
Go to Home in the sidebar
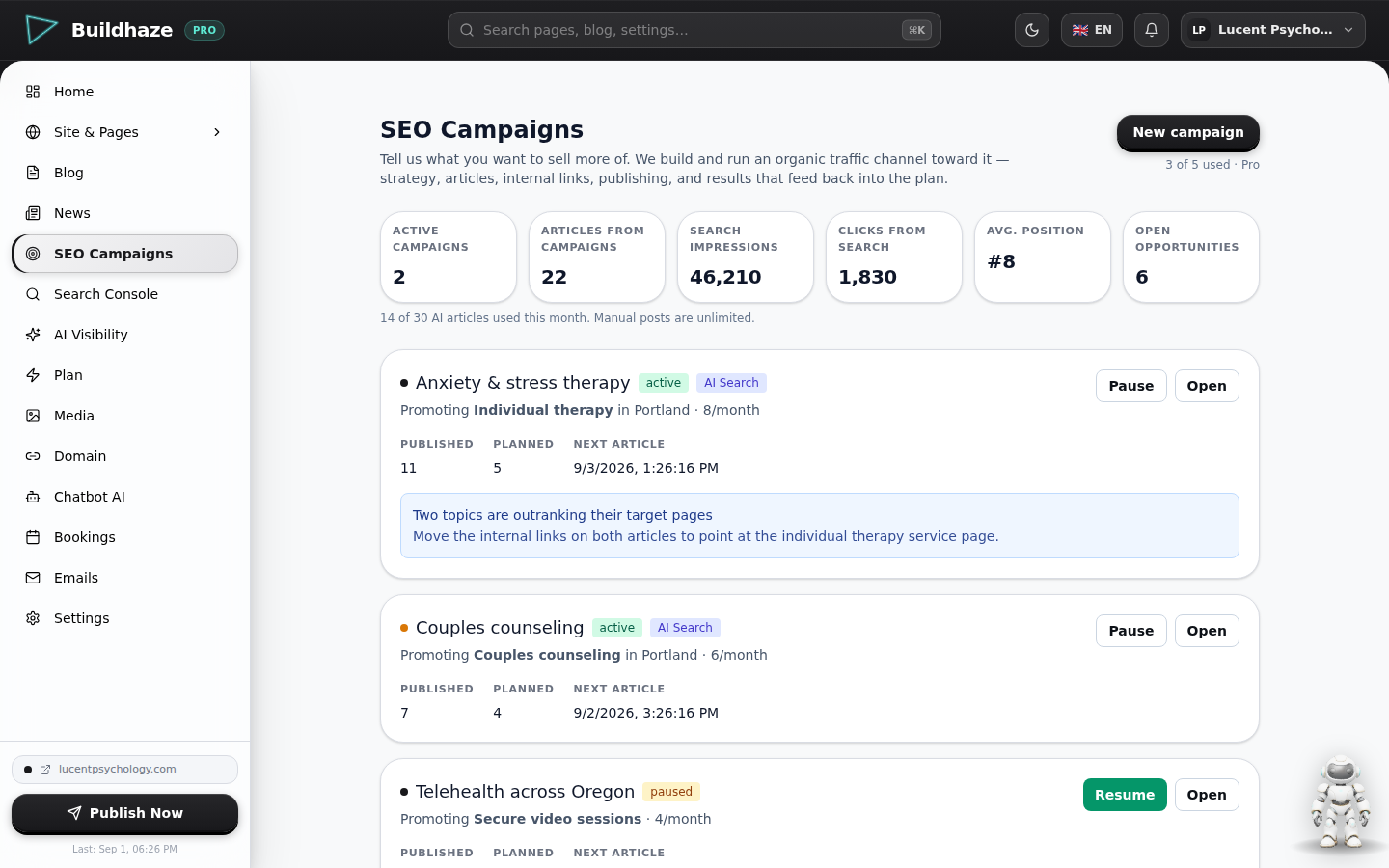tap(124, 92)
